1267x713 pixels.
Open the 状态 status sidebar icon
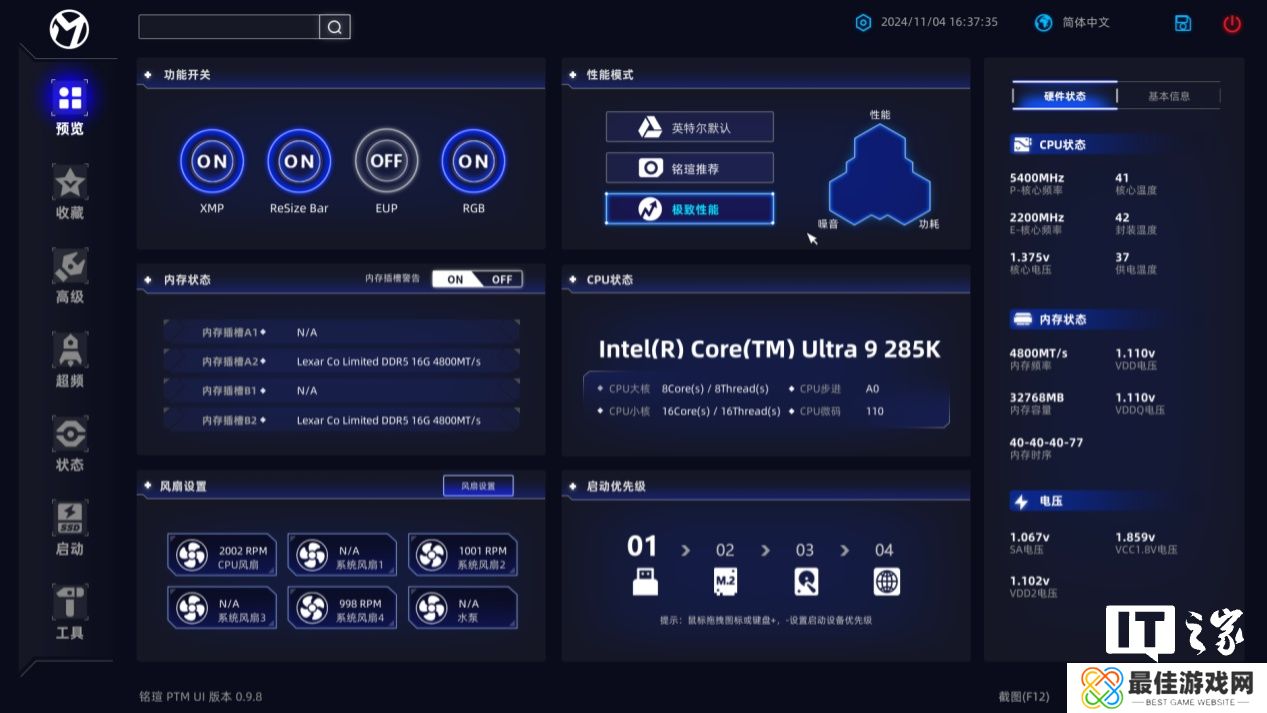coord(70,435)
